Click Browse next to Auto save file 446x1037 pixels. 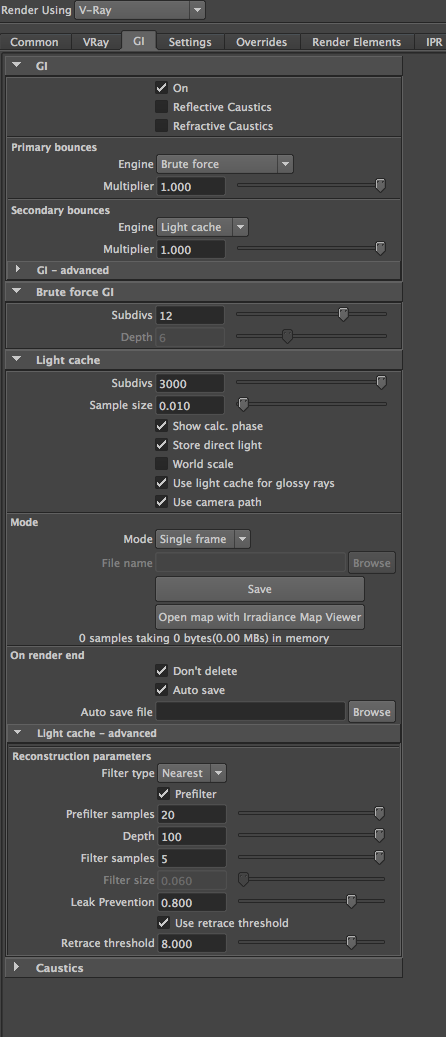point(372,712)
